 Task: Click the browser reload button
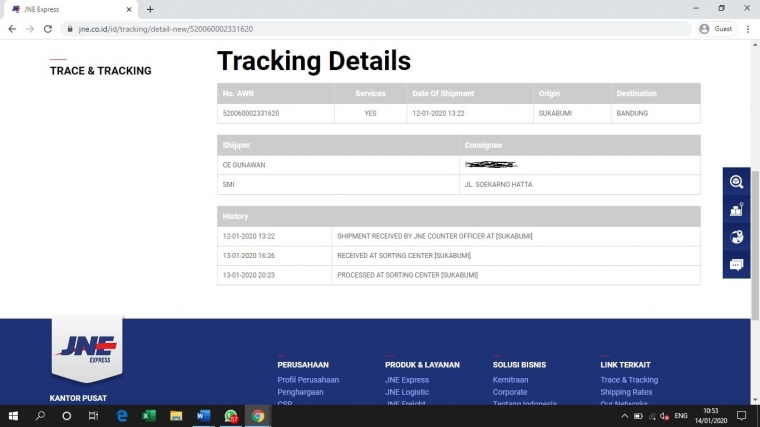pyautogui.click(x=47, y=29)
